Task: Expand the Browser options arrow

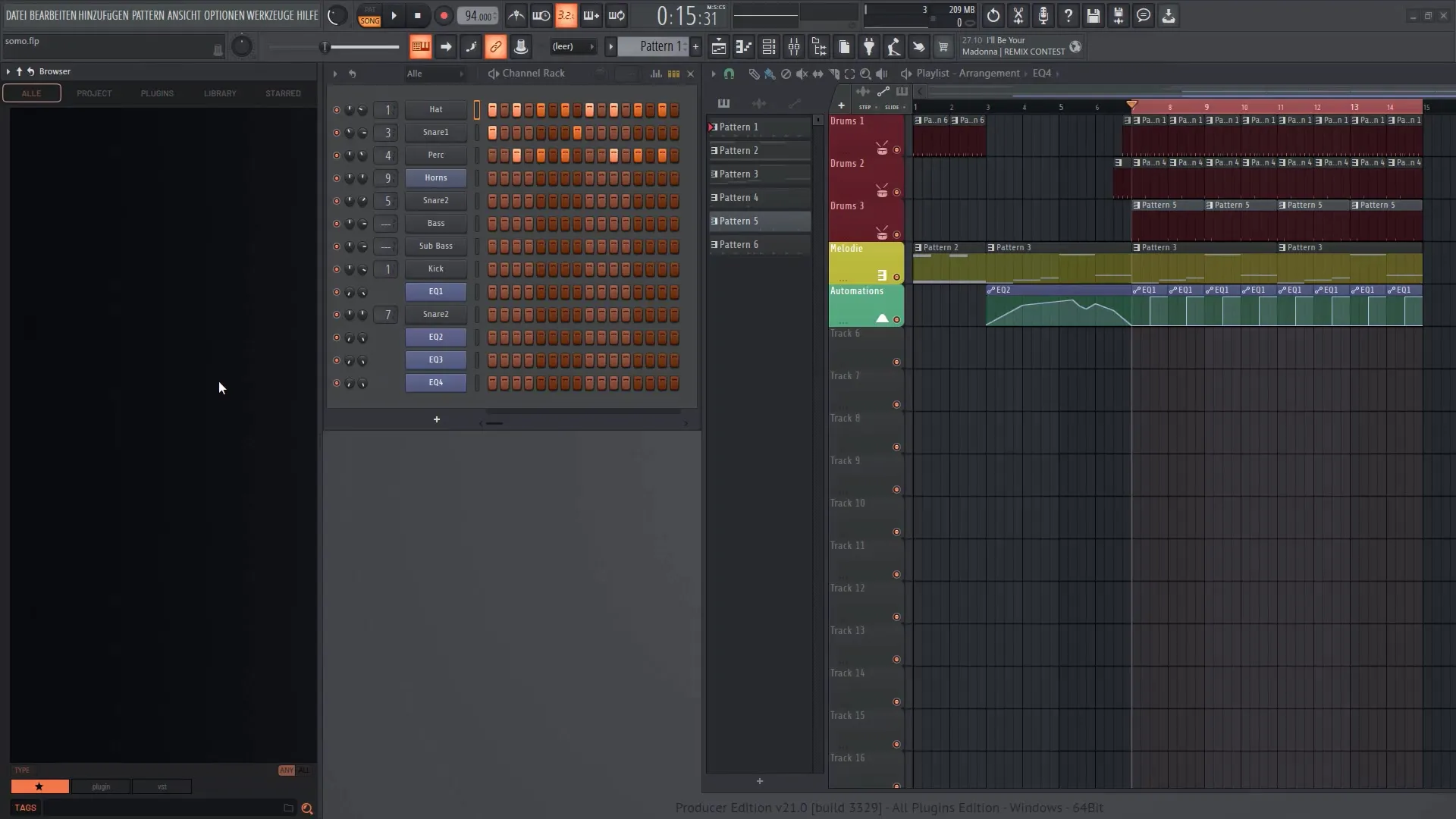Action: click(8, 71)
